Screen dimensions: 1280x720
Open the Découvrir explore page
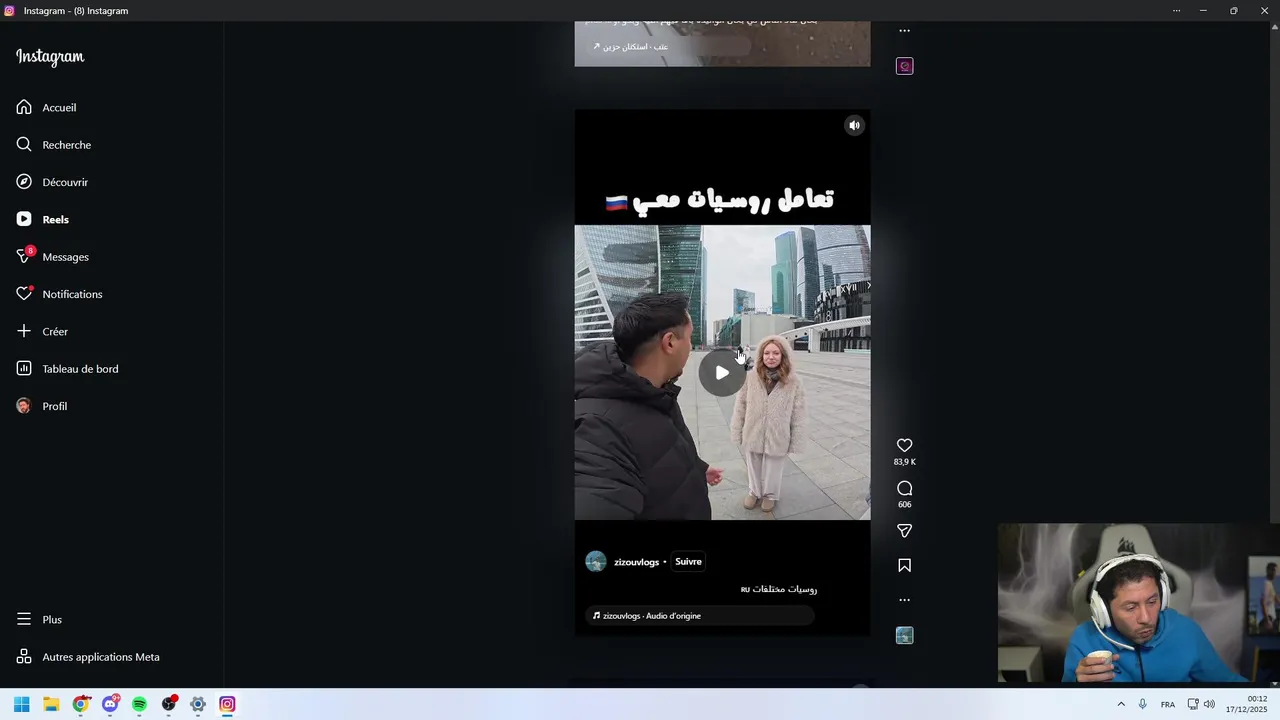[x=52, y=182]
